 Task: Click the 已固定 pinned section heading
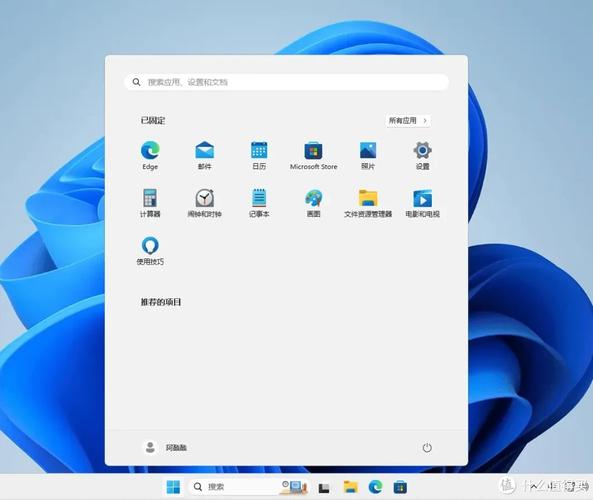pyautogui.click(x=153, y=121)
